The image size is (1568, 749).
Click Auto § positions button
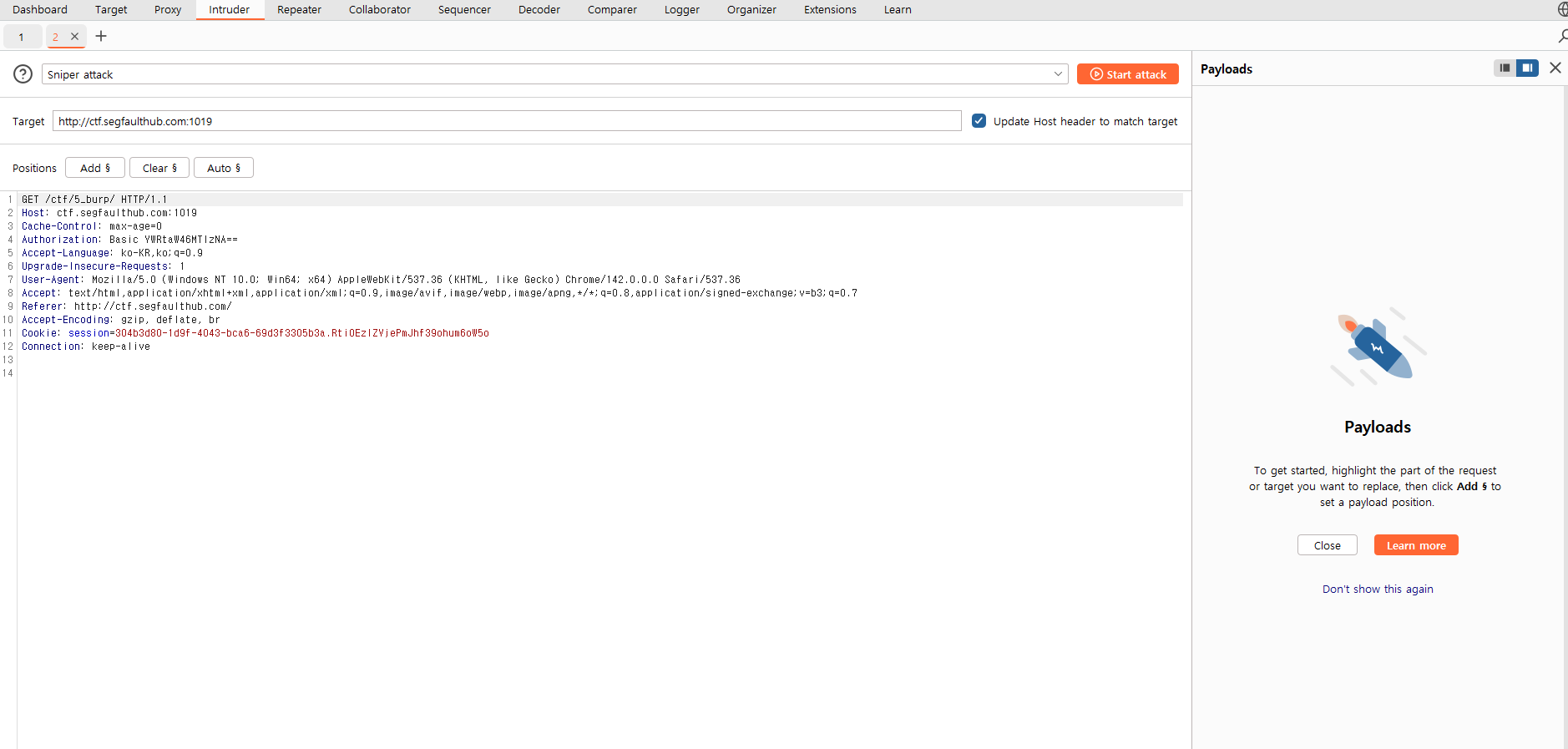click(224, 168)
